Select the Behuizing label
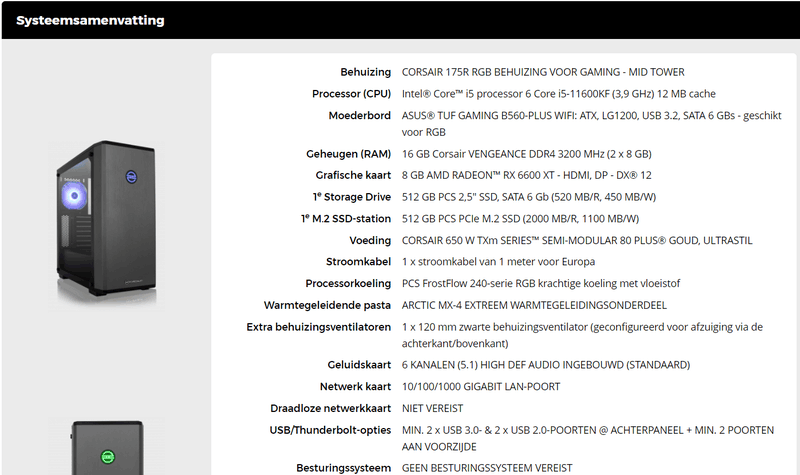 click(x=366, y=72)
